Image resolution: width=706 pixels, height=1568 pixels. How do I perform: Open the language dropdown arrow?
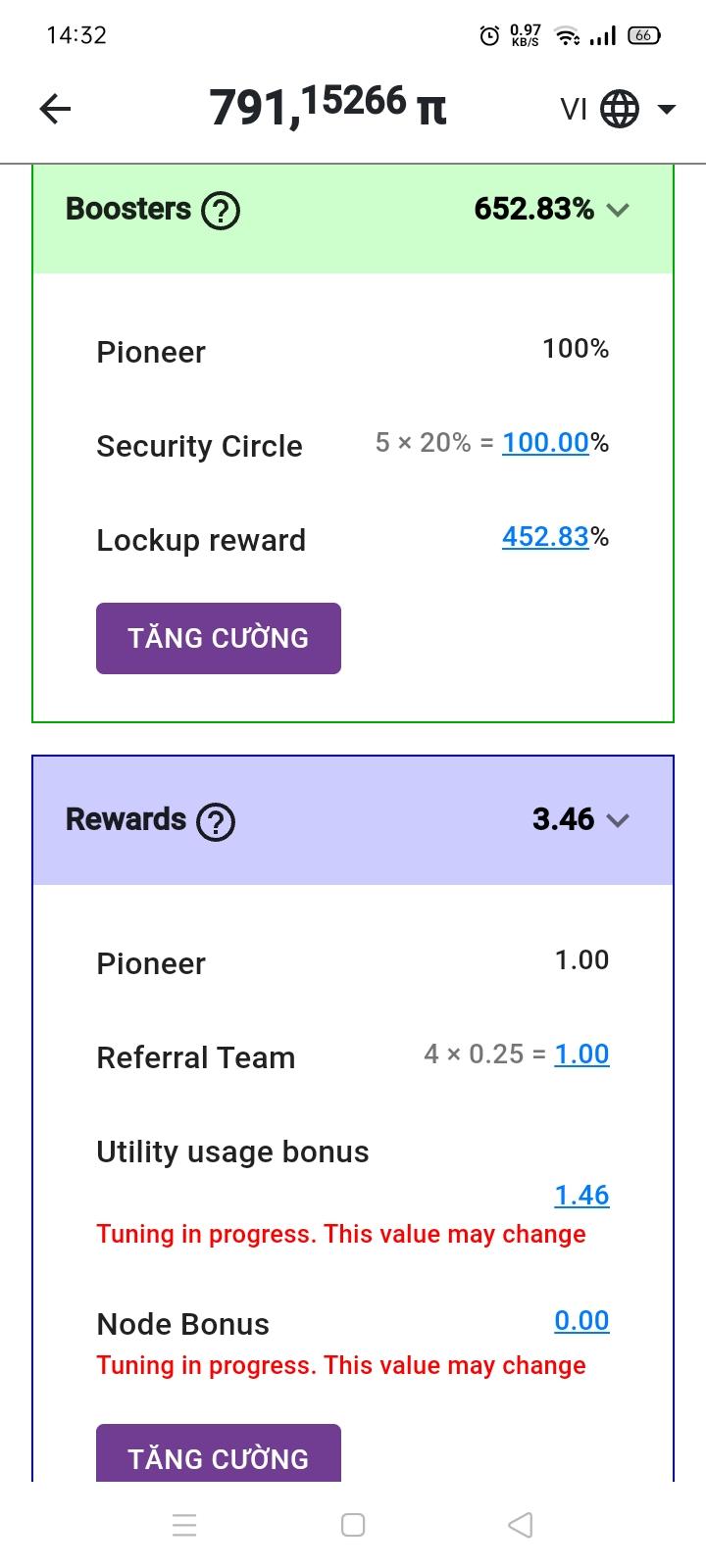667,109
